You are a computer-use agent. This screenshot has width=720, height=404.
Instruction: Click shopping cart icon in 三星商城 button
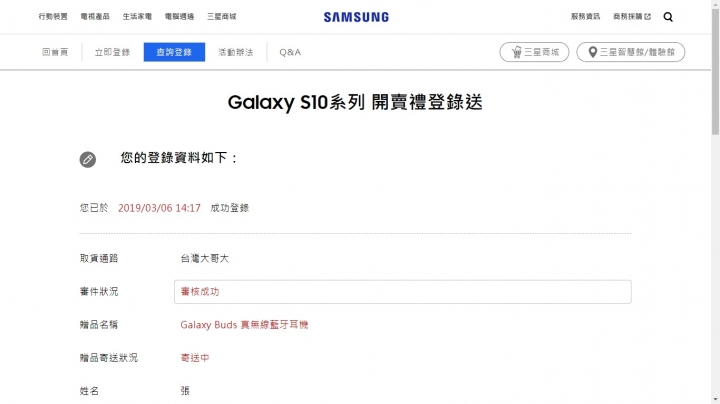coord(517,52)
